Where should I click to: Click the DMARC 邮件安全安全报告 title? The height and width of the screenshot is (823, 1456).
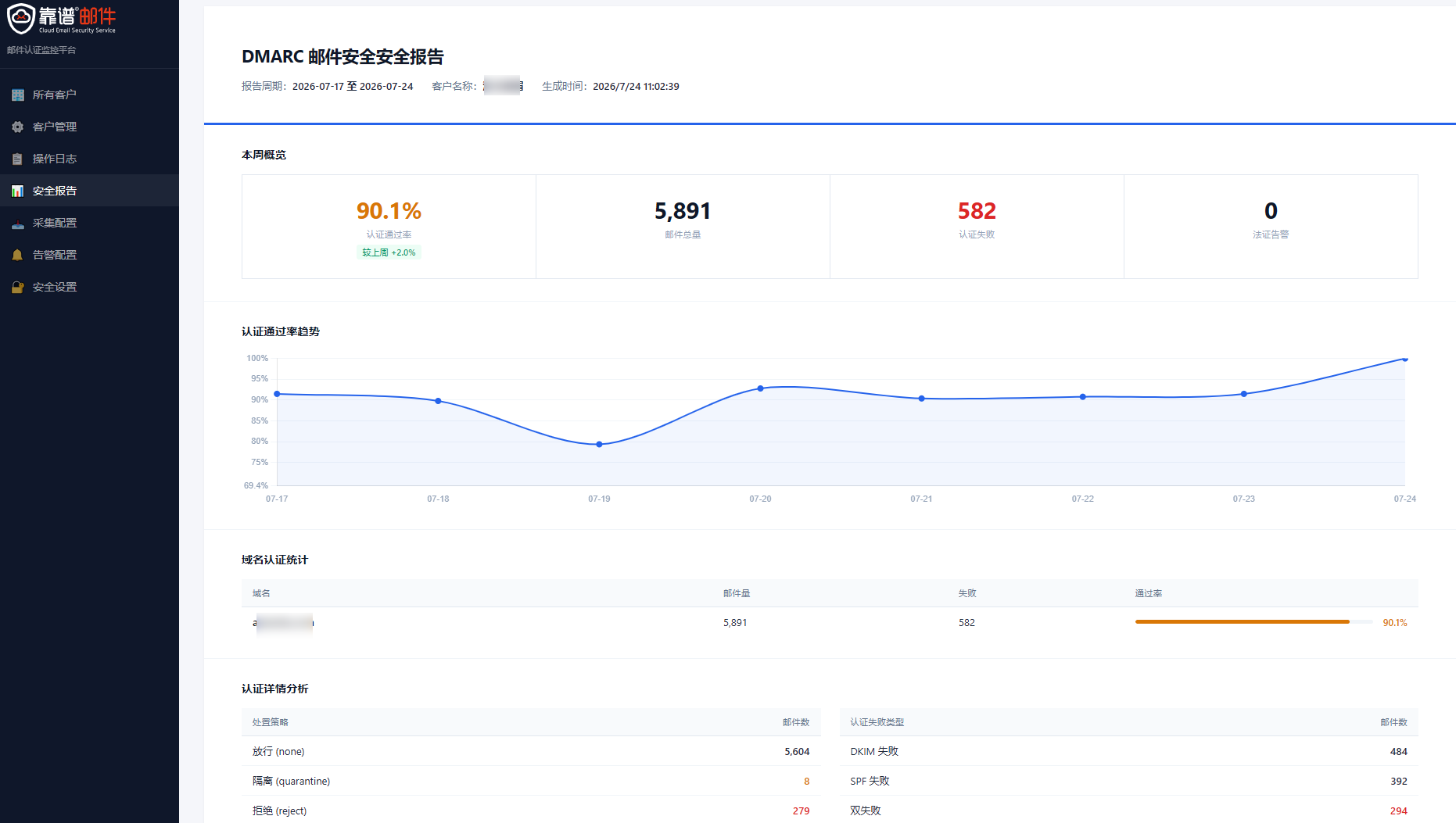342,56
